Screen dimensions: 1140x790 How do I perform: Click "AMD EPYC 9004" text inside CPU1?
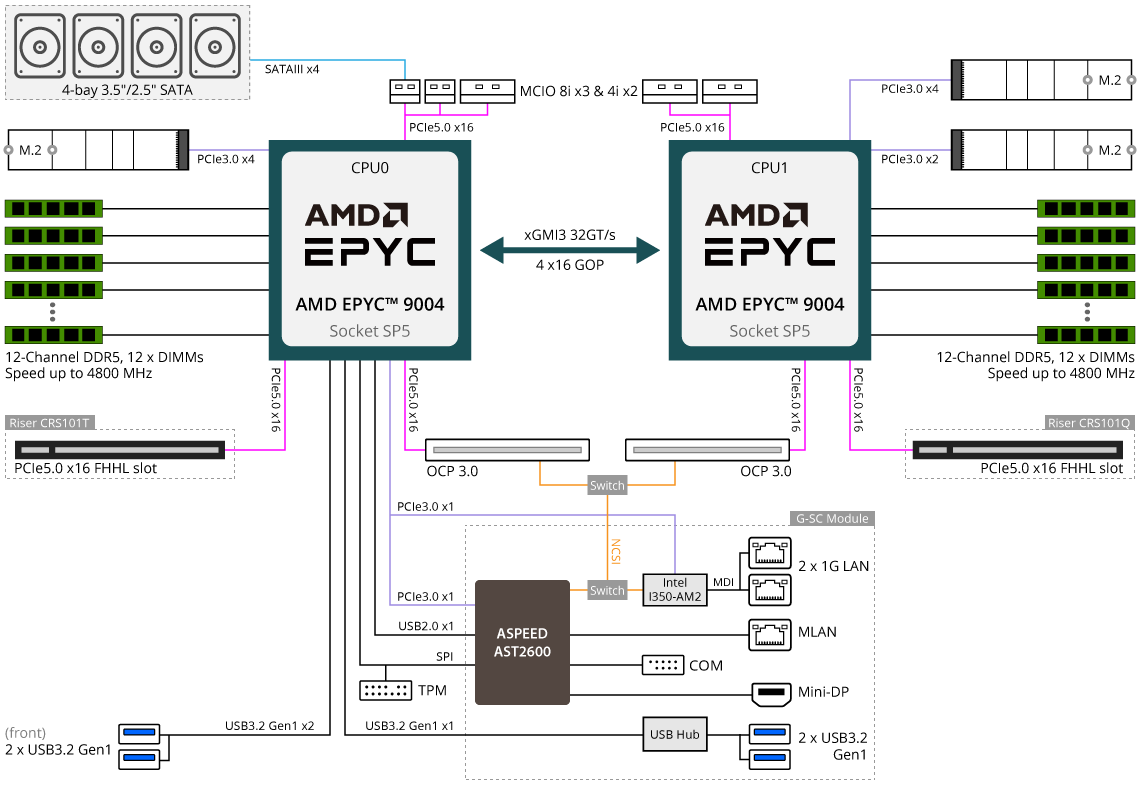click(x=770, y=304)
